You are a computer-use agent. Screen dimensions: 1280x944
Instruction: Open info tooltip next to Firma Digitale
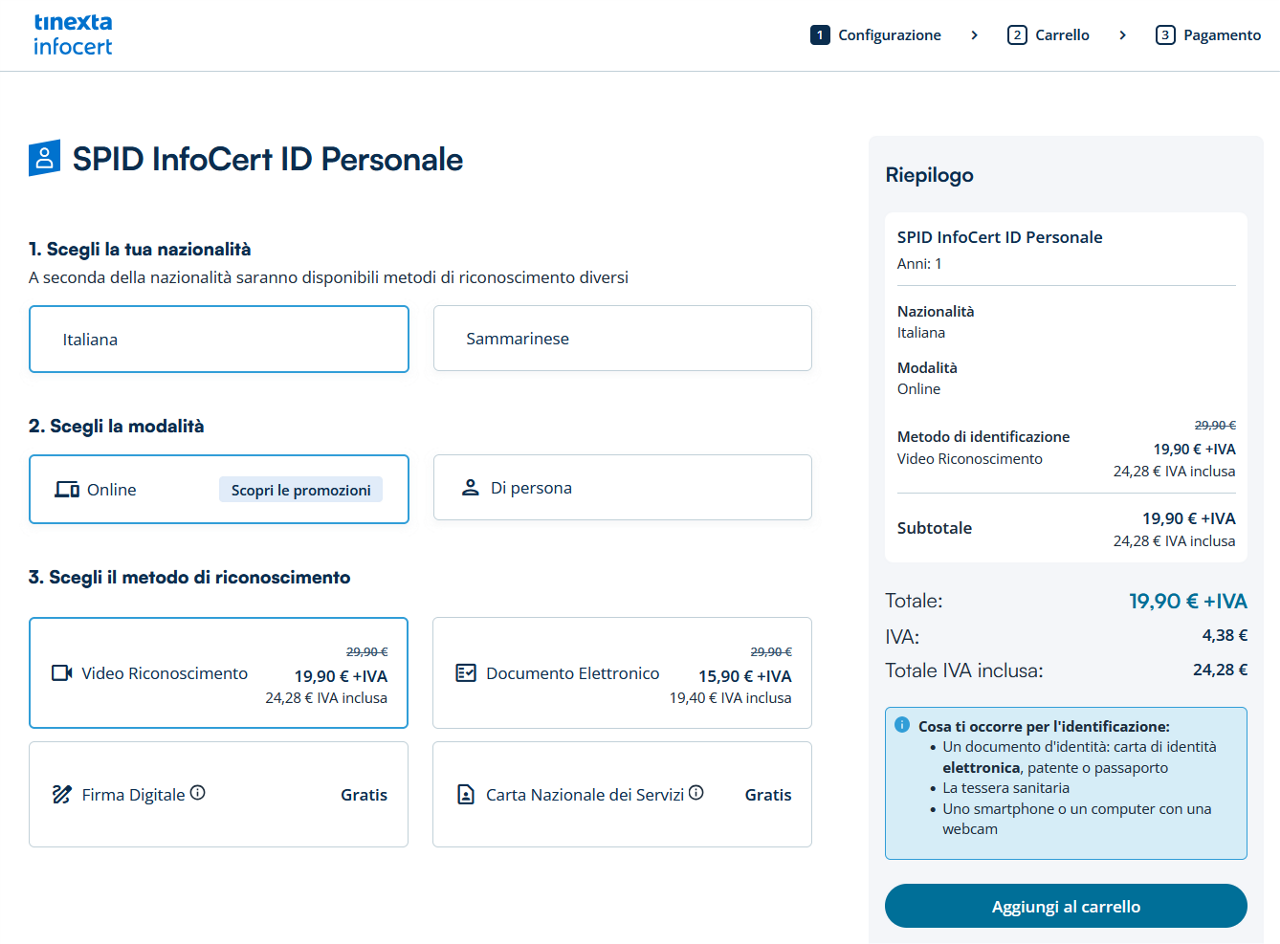(198, 793)
